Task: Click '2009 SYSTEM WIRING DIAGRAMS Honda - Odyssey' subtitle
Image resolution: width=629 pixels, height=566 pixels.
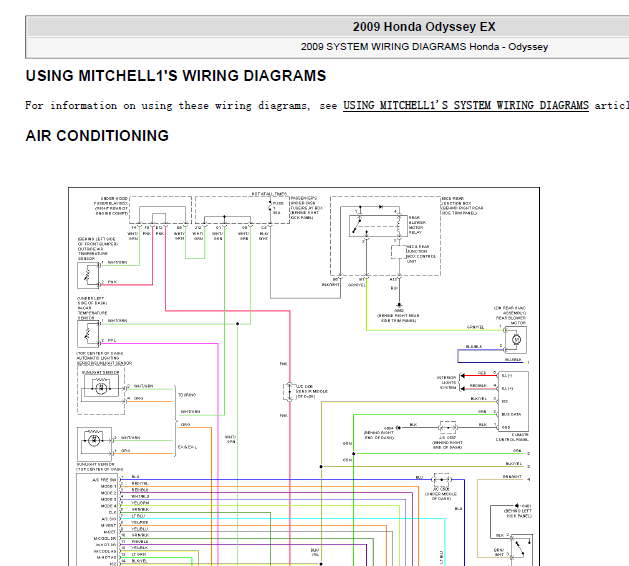Action: tap(424, 47)
